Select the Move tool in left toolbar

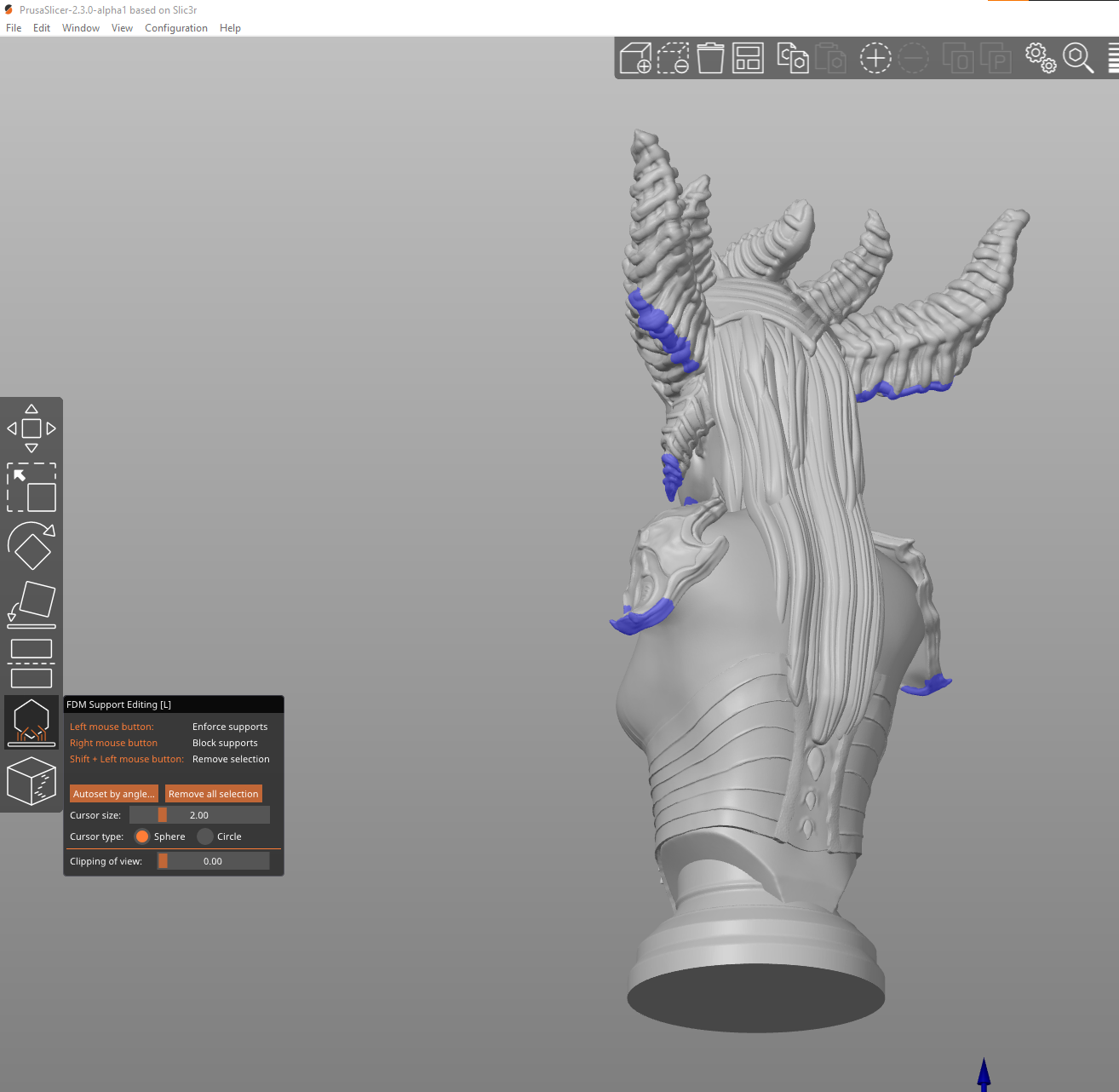(32, 428)
